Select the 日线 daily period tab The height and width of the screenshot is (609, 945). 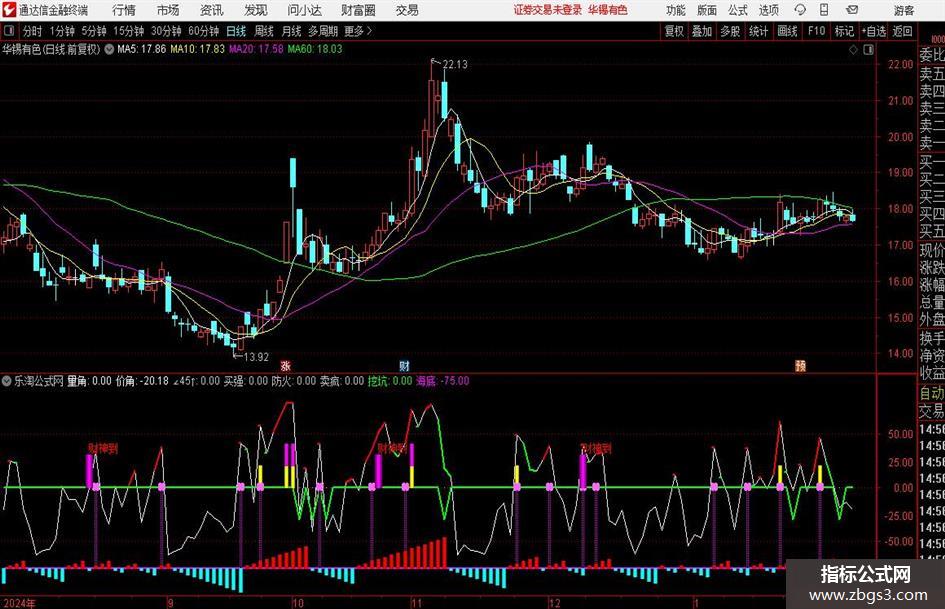coord(236,31)
